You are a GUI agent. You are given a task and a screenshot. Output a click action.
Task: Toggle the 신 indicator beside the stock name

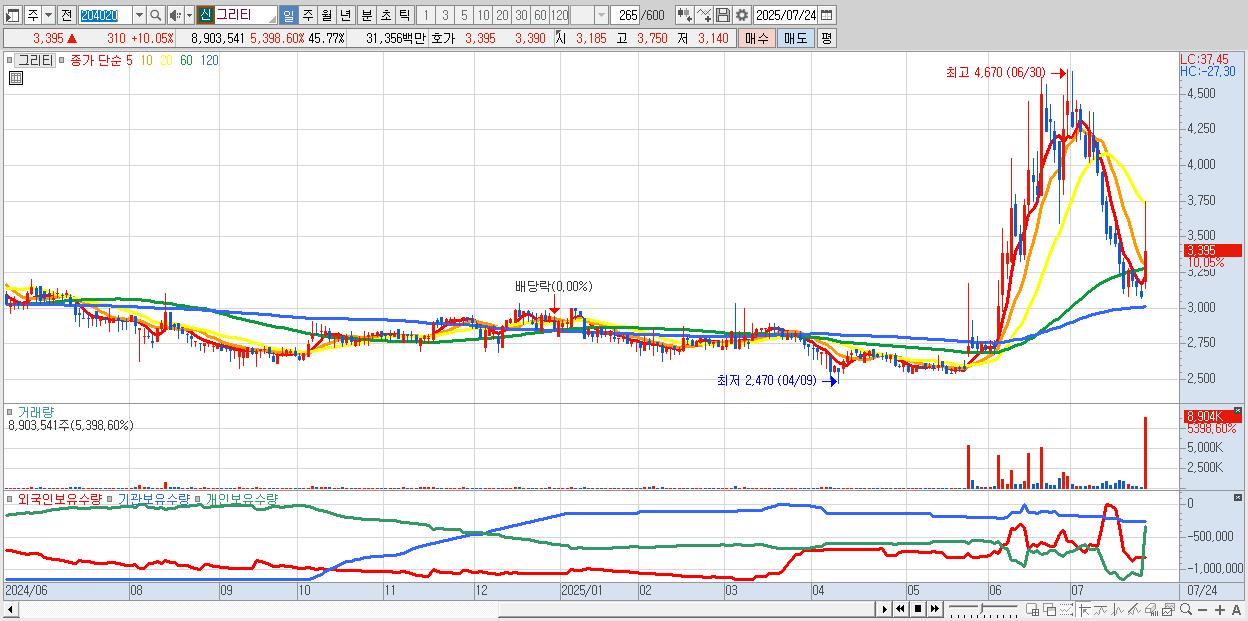(205, 15)
